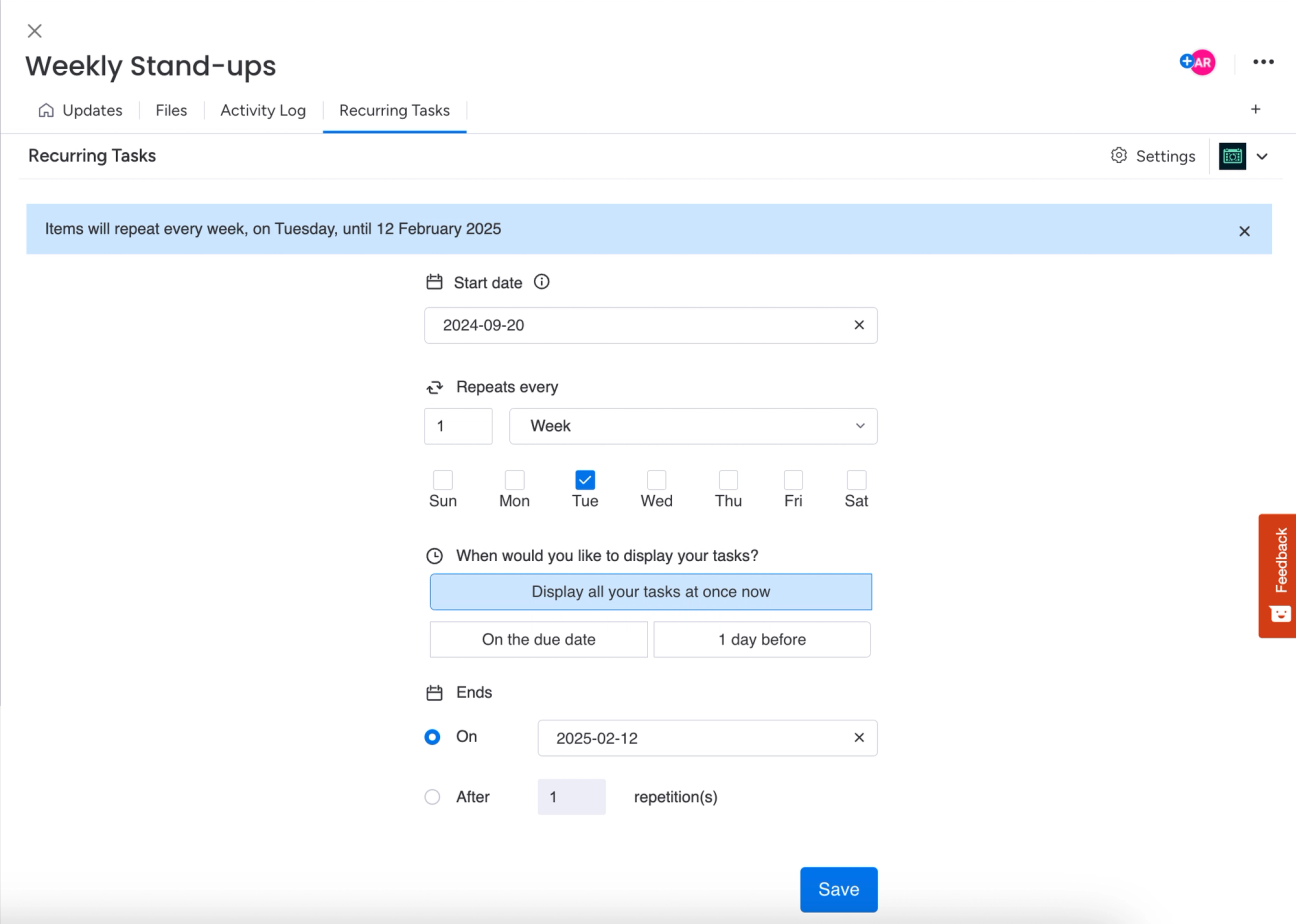1296x924 pixels.
Task: Click the teal calendar view icon top right
Action: 1233,156
